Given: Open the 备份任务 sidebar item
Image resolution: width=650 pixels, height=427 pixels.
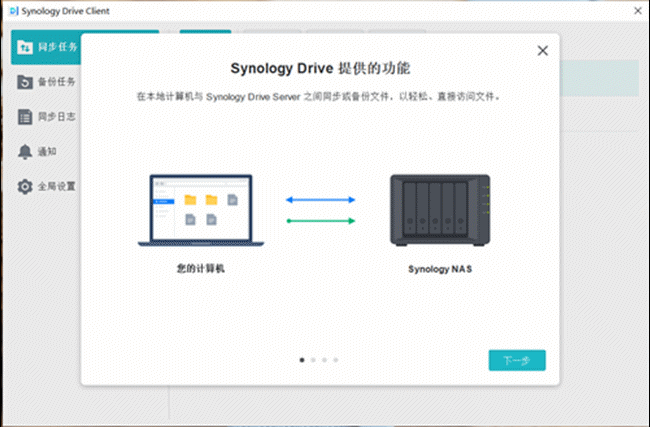Looking at the screenshot, I should pyautogui.click(x=46, y=82).
